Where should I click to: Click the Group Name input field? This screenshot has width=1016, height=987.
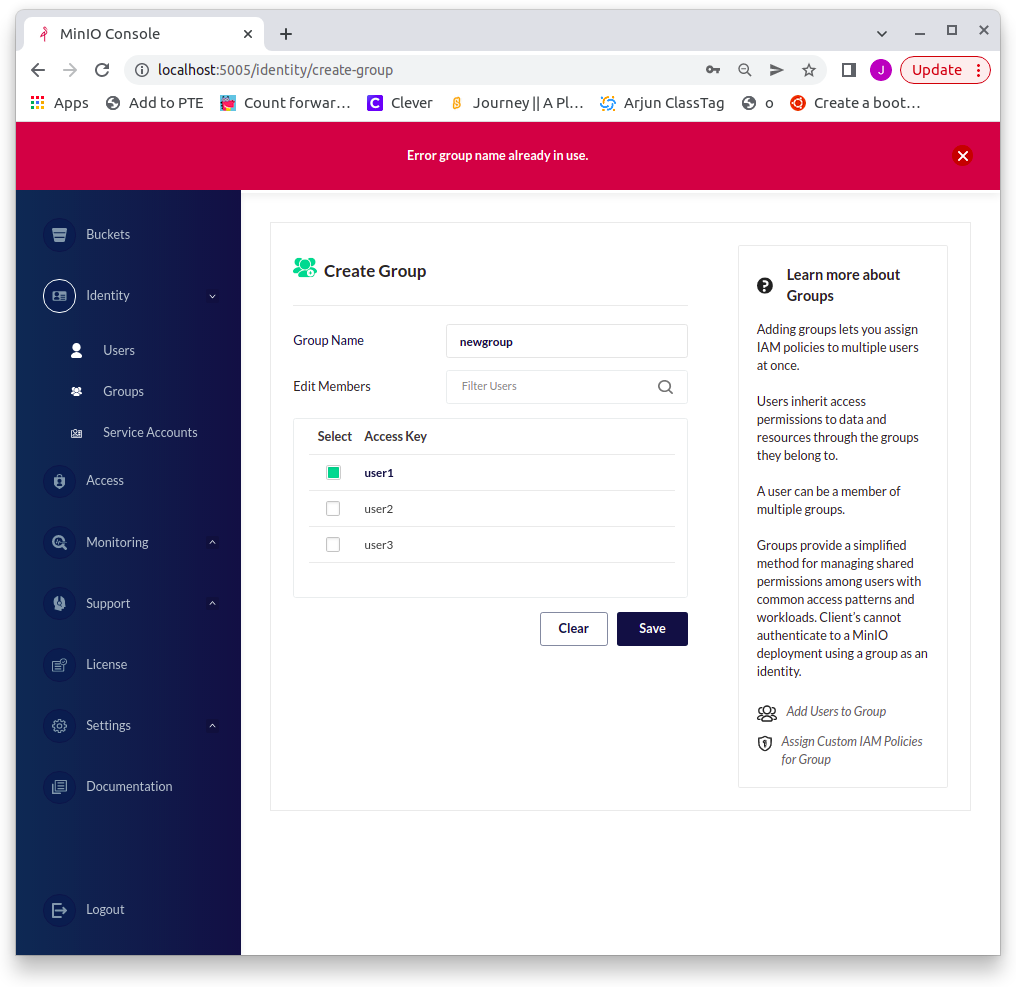[x=566, y=341]
